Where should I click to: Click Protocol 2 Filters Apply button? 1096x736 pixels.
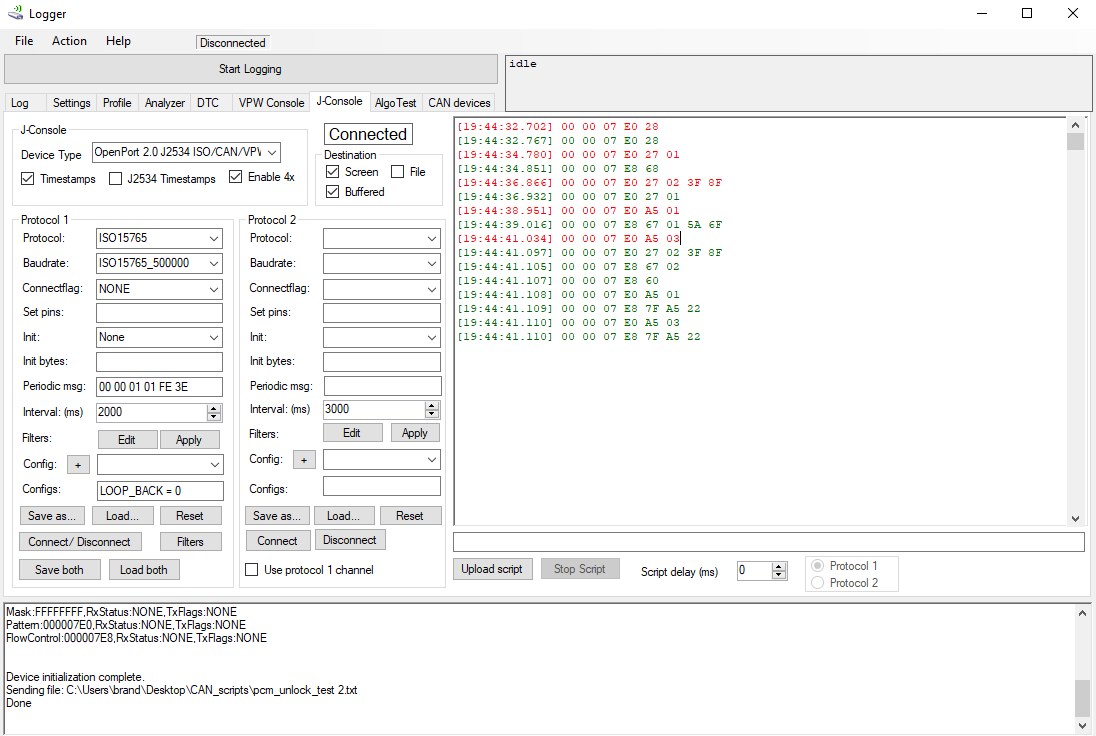[x=414, y=433]
